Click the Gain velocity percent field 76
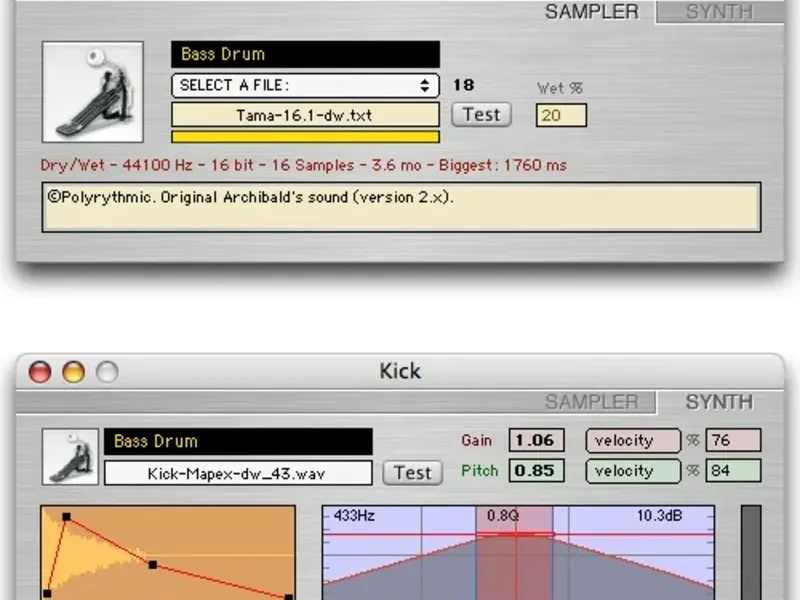800x600 pixels. pyautogui.click(x=733, y=440)
